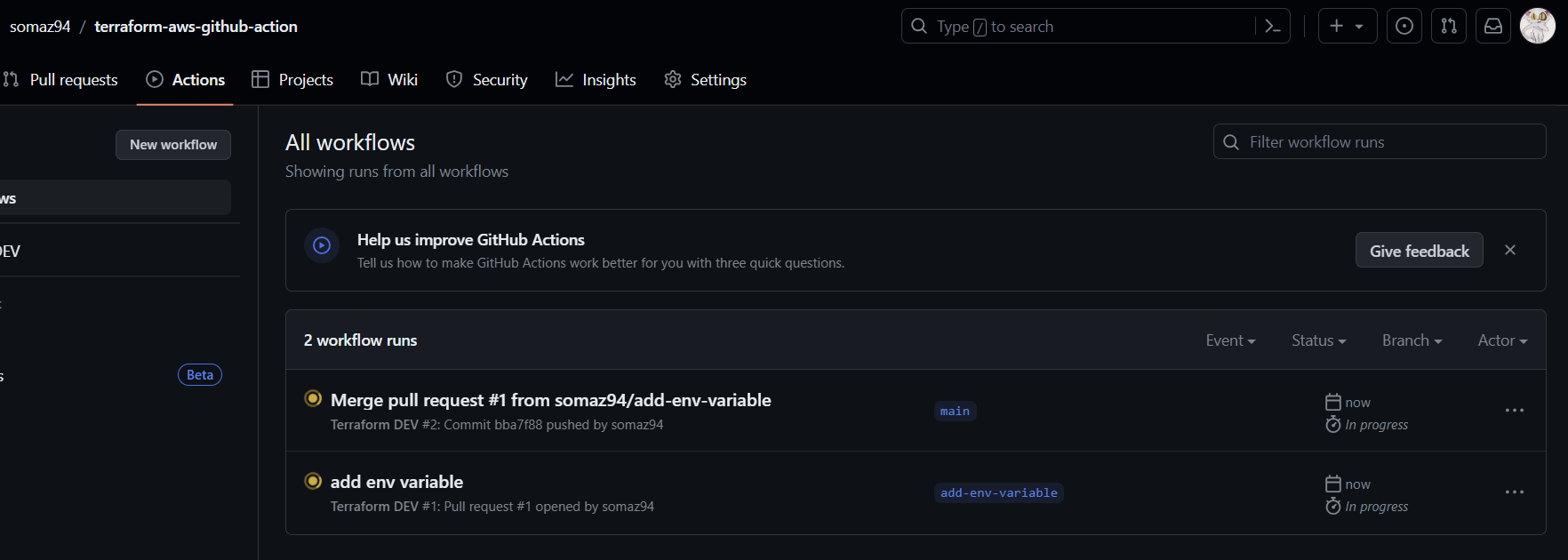Screen dimensions: 1568x560
Task: Open the pull requests icon in header
Action: [1449, 27]
